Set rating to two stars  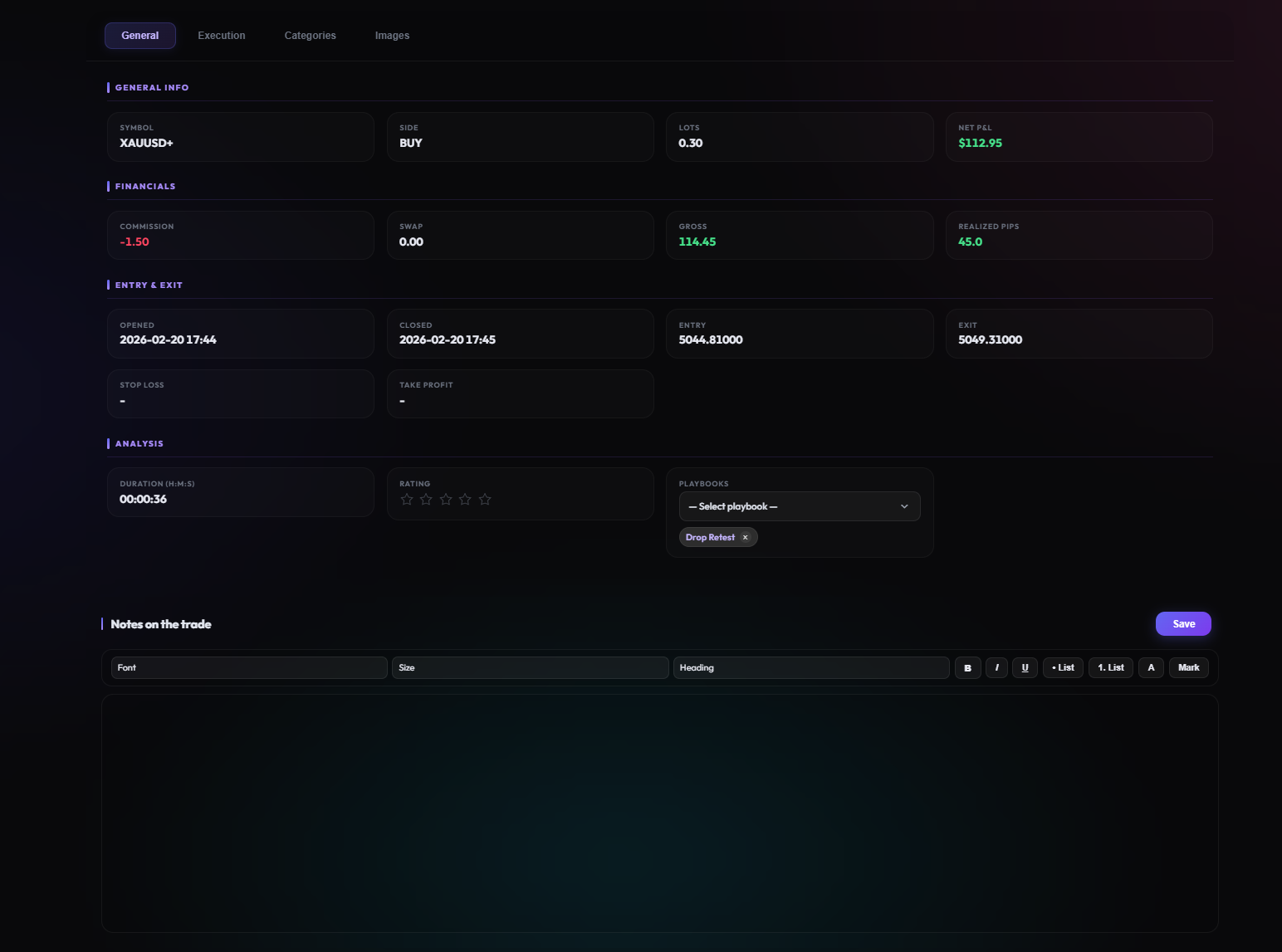click(x=426, y=500)
